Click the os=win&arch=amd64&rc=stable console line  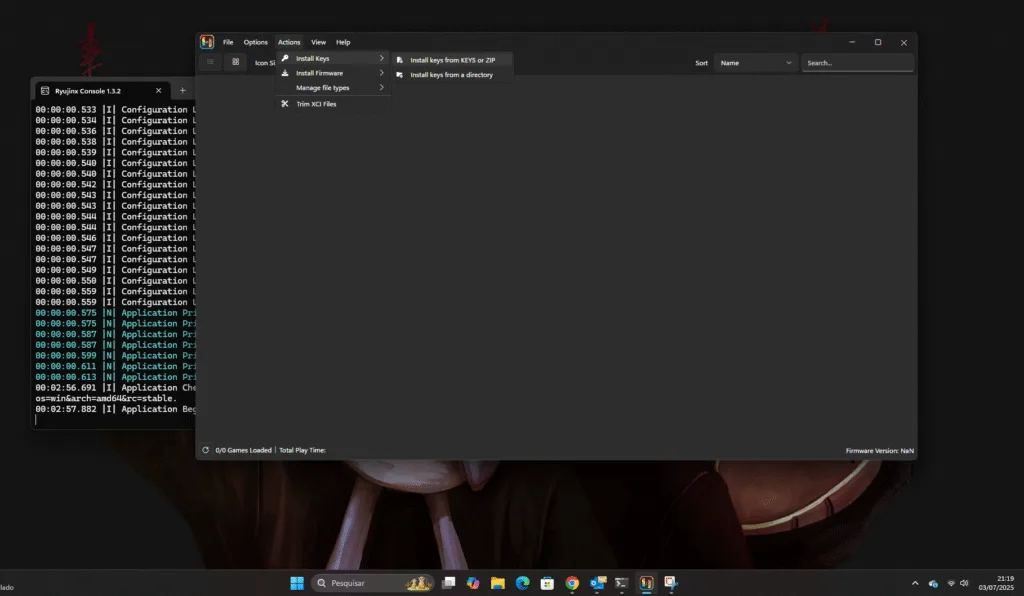pyautogui.click(x=106, y=398)
